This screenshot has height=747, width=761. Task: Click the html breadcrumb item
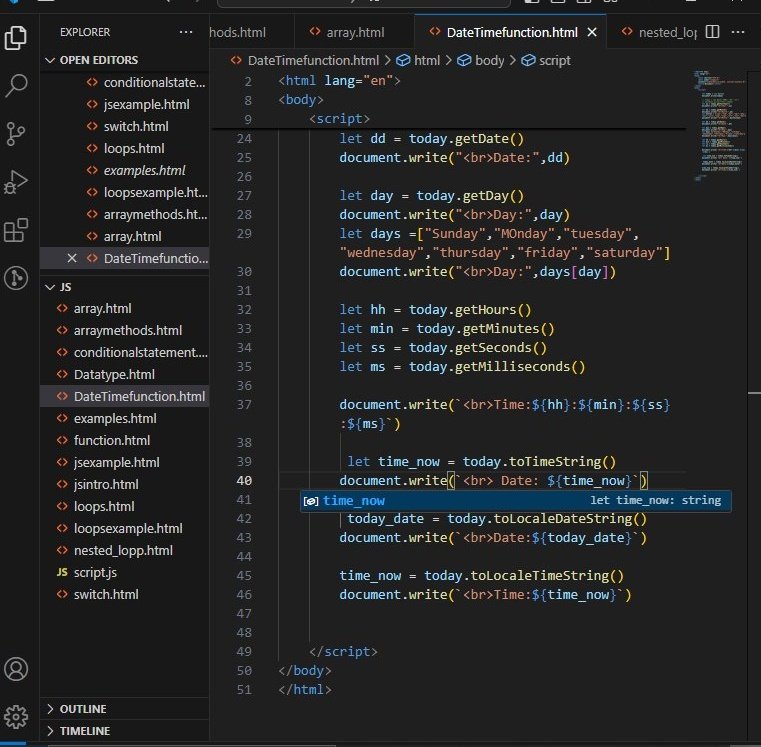[419, 61]
